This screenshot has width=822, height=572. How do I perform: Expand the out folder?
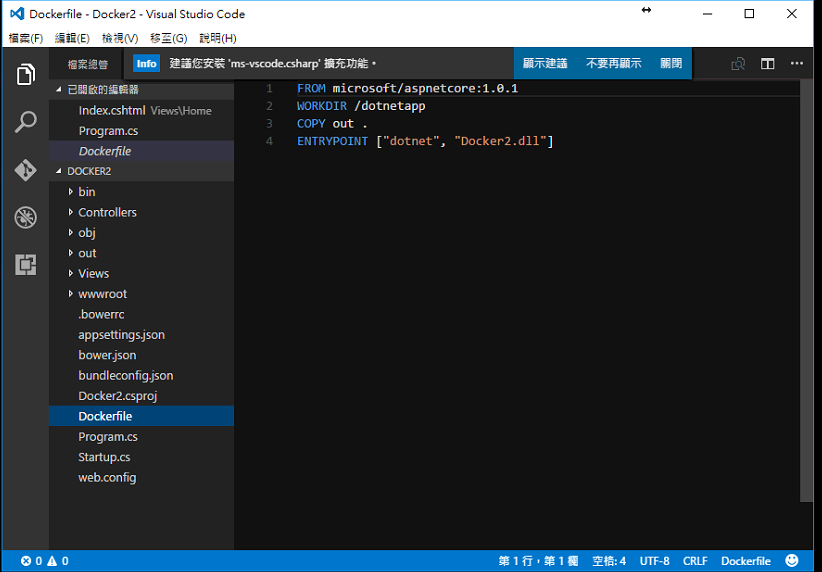[70, 253]
